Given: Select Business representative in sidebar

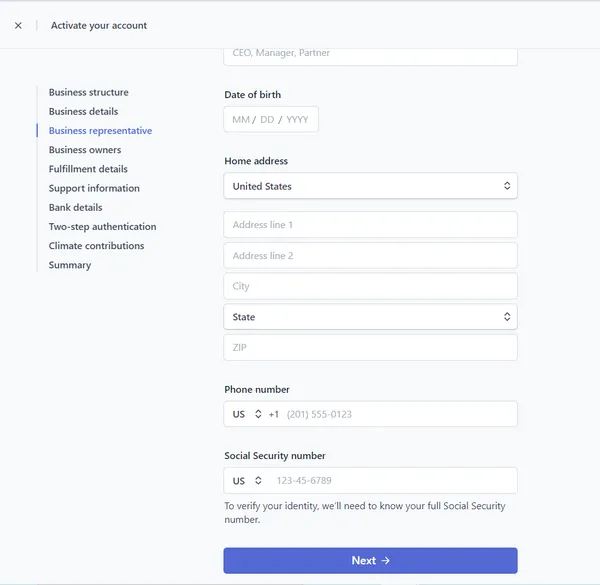Looking at the screenshot, I should coord(100,130).
